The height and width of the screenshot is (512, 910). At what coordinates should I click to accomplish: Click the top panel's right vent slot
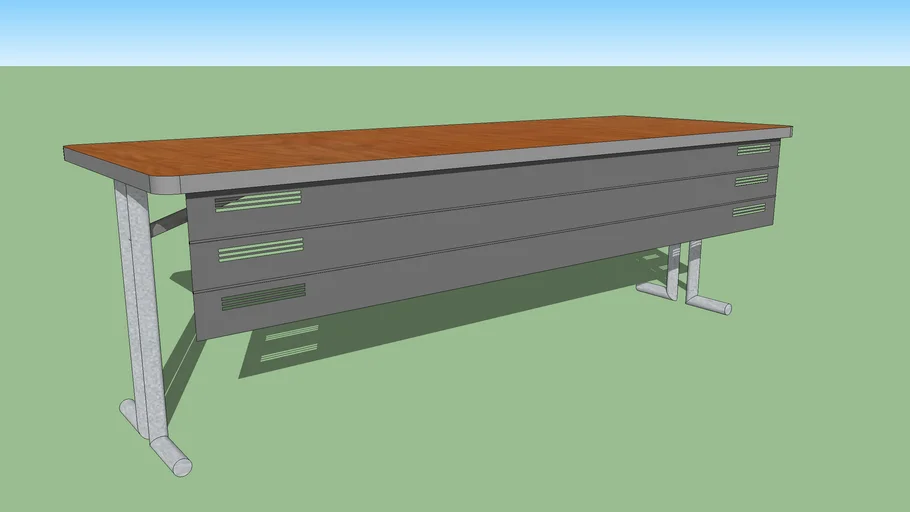pos(754,150)
